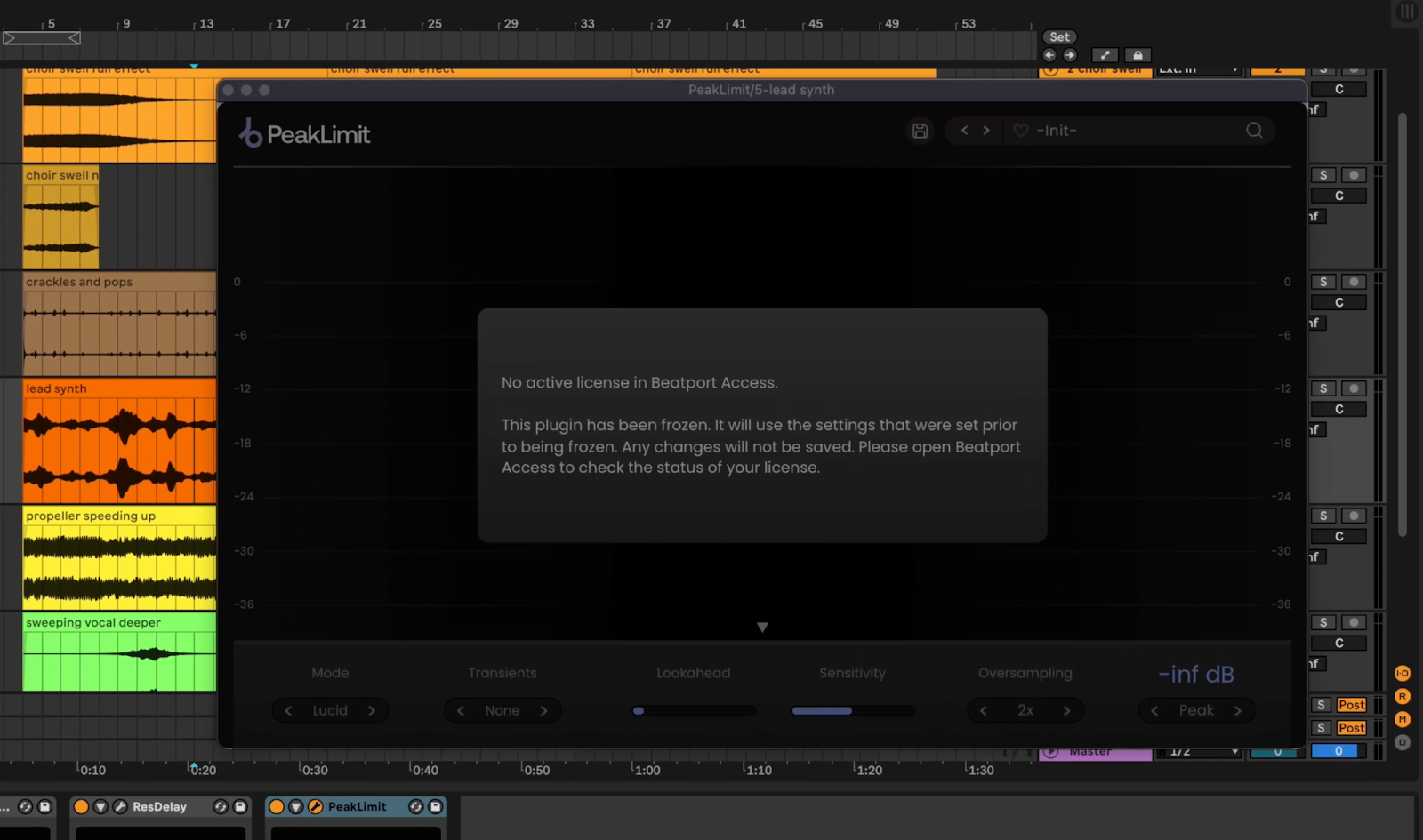Click threshold triangle marker below graph
This screenshot has width=1423, height=840.
[x=762, y=628]
